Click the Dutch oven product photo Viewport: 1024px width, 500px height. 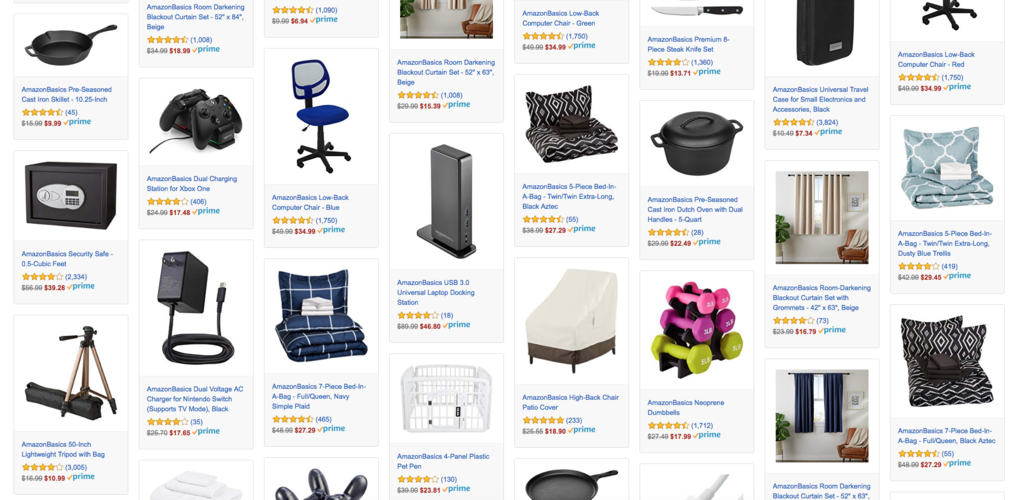pos(697,143)
